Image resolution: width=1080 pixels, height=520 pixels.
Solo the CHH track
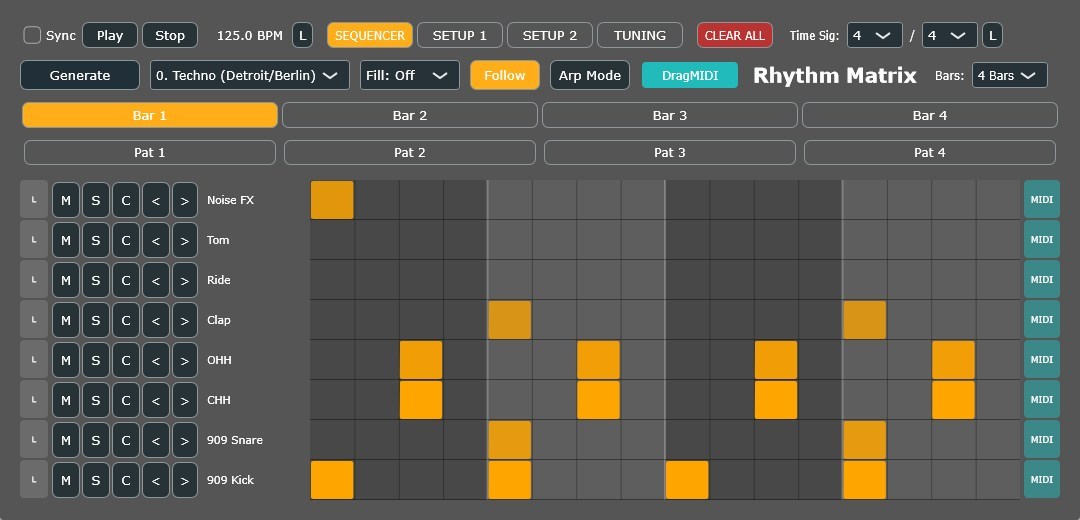coord(96,400)
